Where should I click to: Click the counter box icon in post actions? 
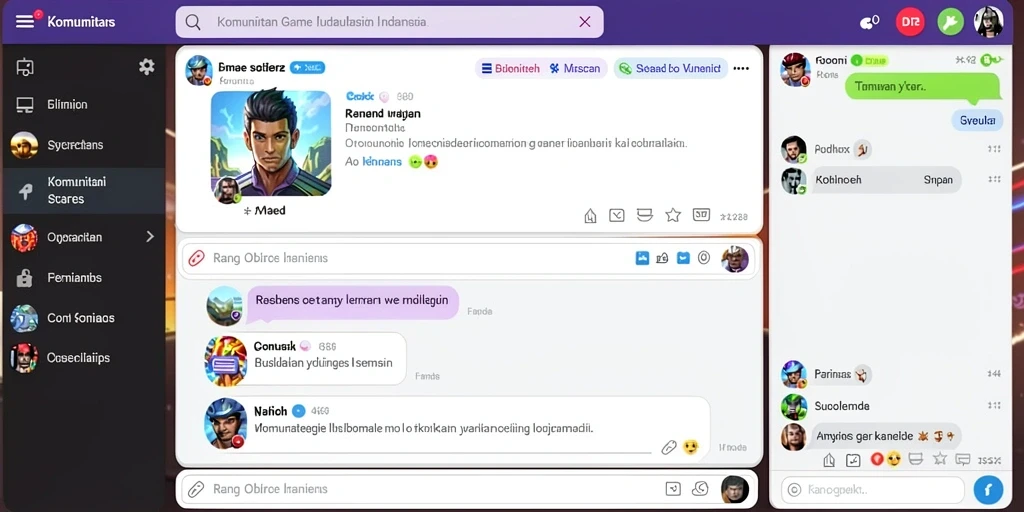coord(701,214)
